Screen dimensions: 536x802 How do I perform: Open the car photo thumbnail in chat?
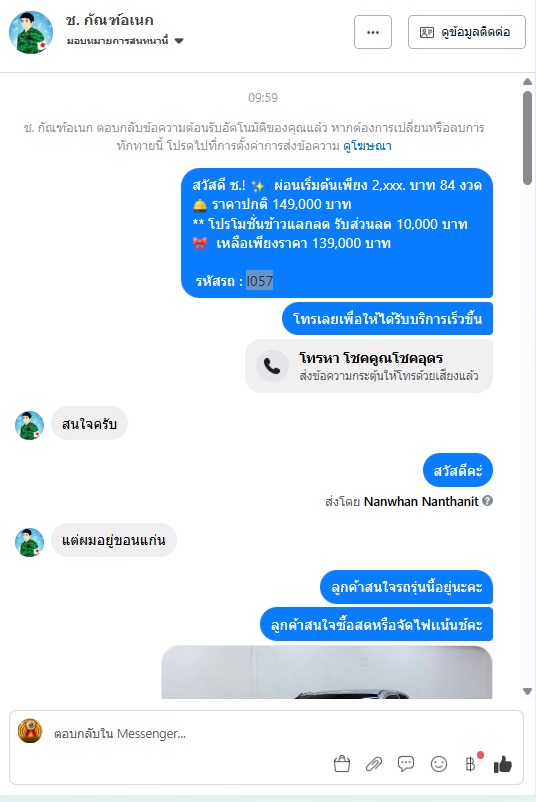point(327,672)
